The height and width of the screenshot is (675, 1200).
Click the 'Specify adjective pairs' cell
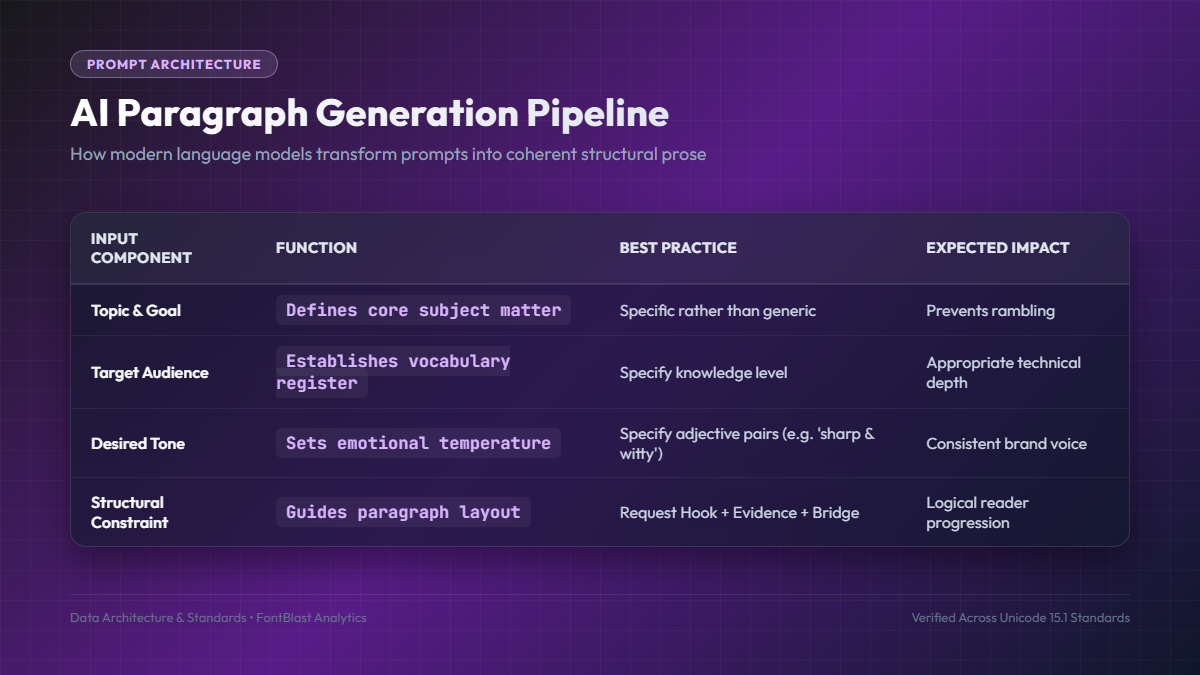tap(747, 444)
